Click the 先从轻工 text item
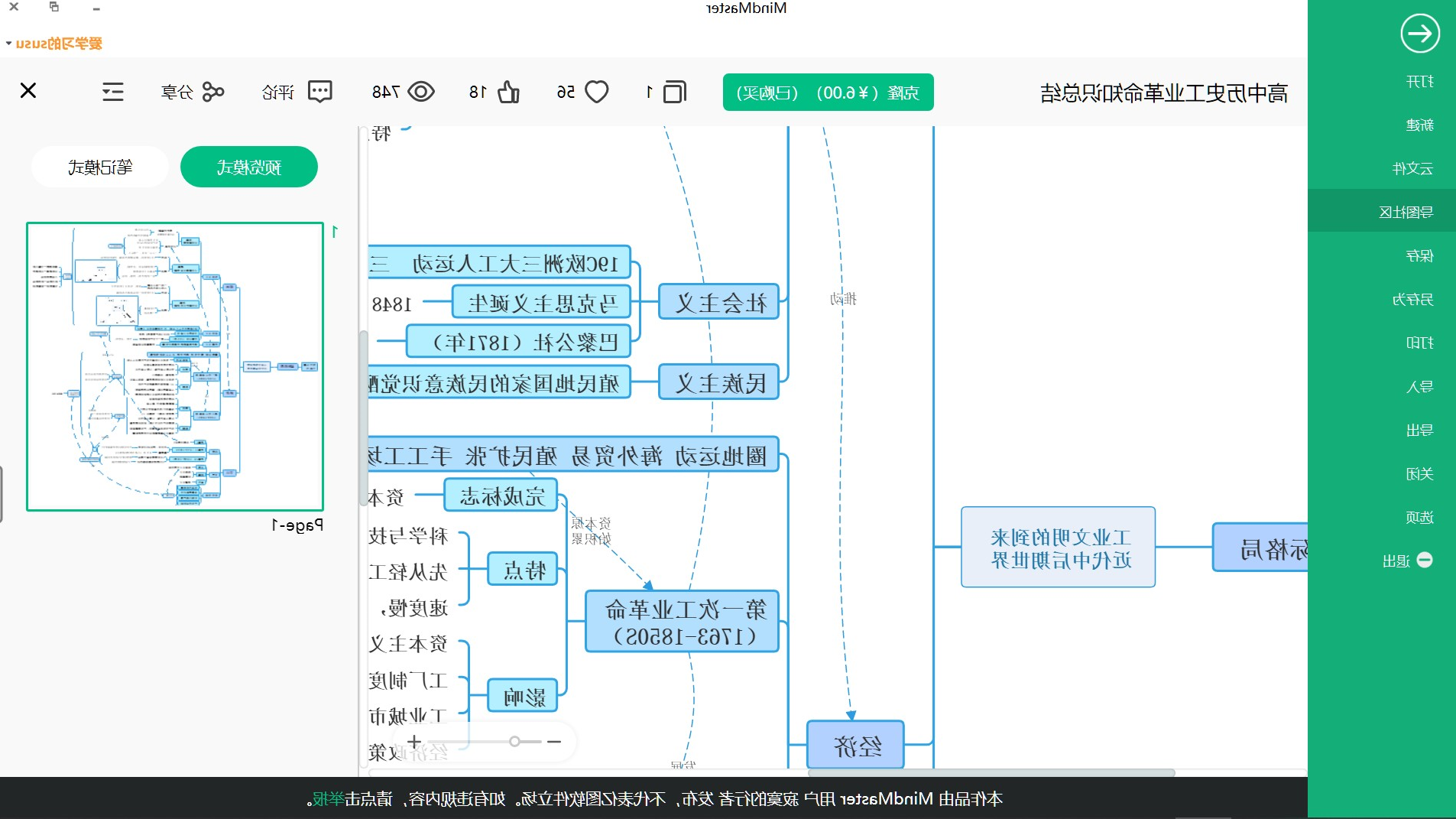 pos(408,571)
